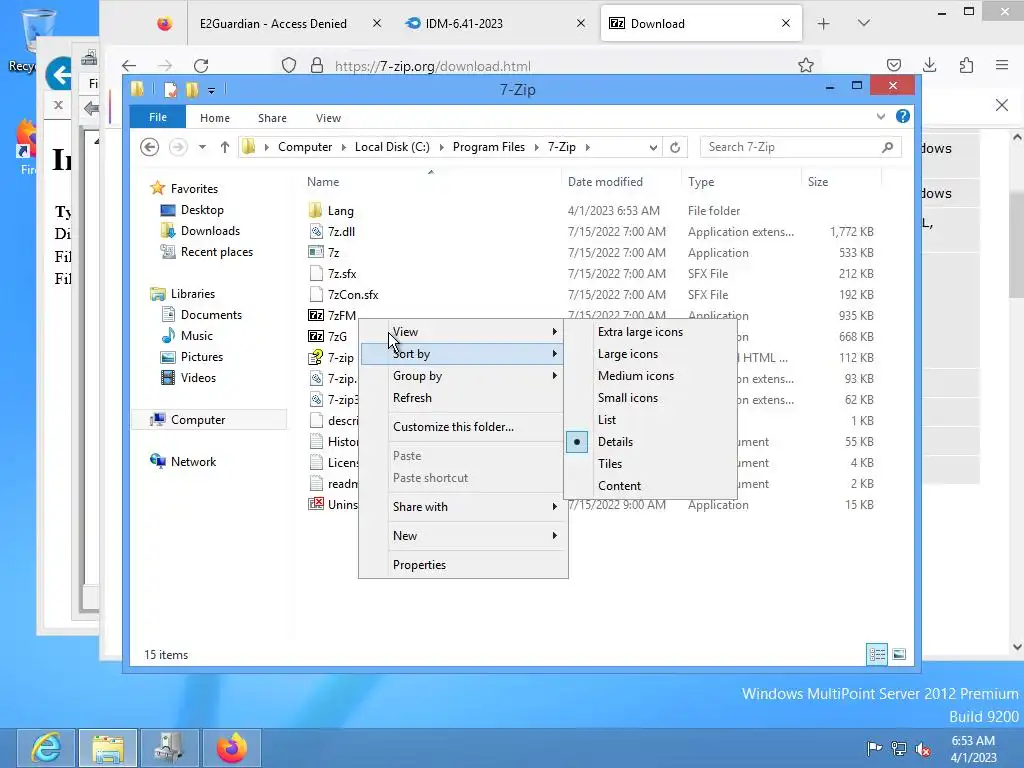Click the Up one level arrow
This screenshot has width=1024, height=768.
click(225, 147)
